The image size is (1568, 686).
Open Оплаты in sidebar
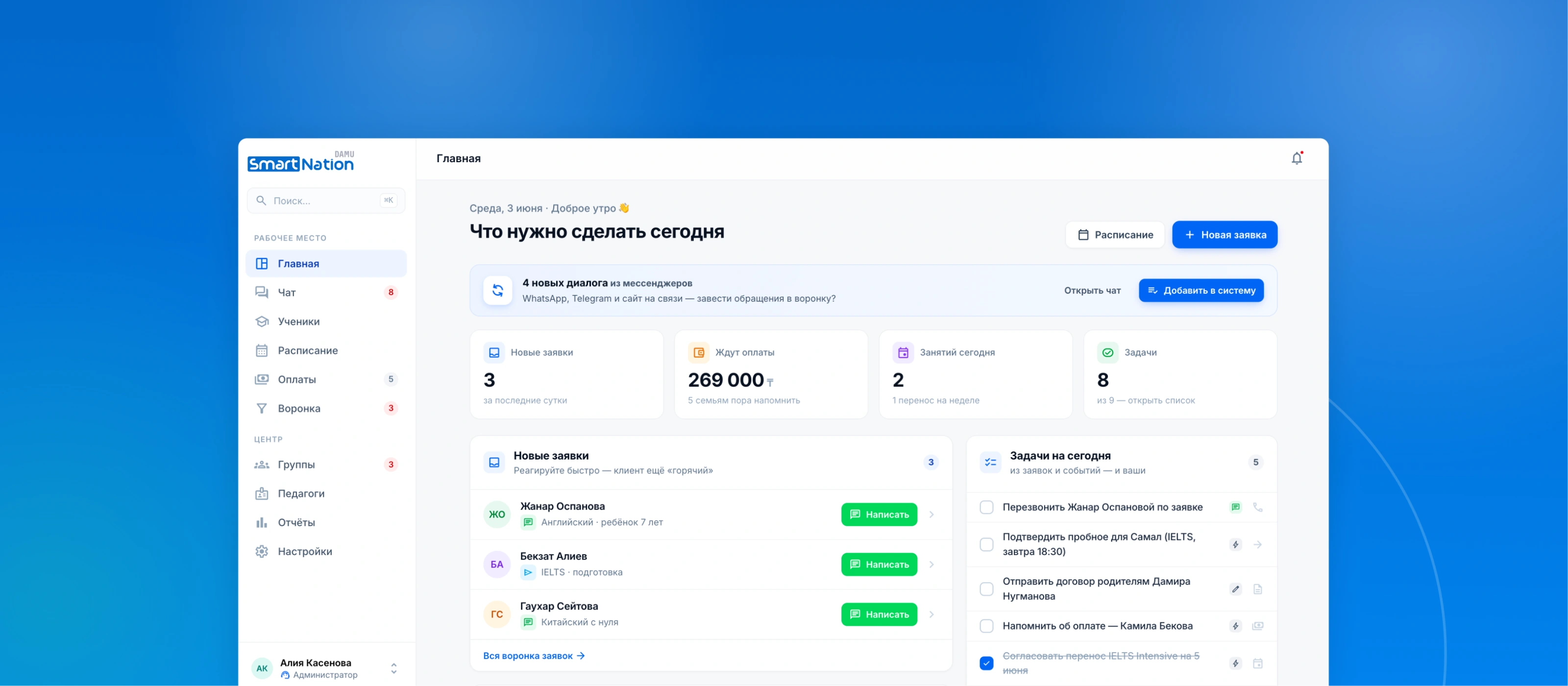pos(326,379)
